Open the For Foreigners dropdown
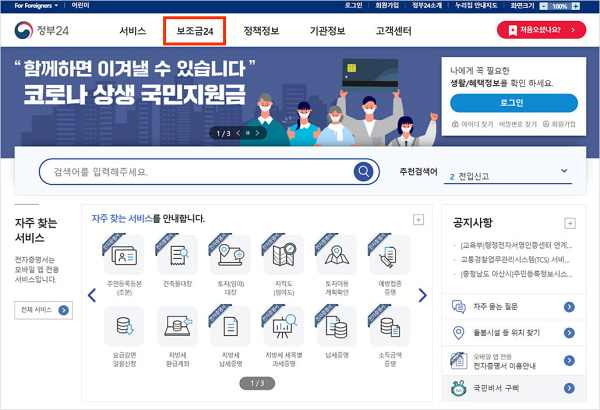Image resolution: width=600 pixels, height=410 pixels. (36, 6)
